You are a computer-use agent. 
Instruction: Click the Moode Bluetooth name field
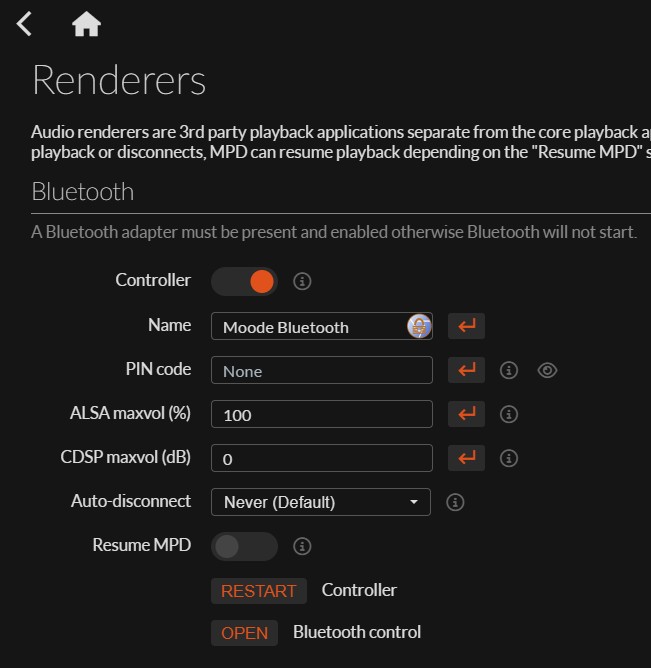310,326
